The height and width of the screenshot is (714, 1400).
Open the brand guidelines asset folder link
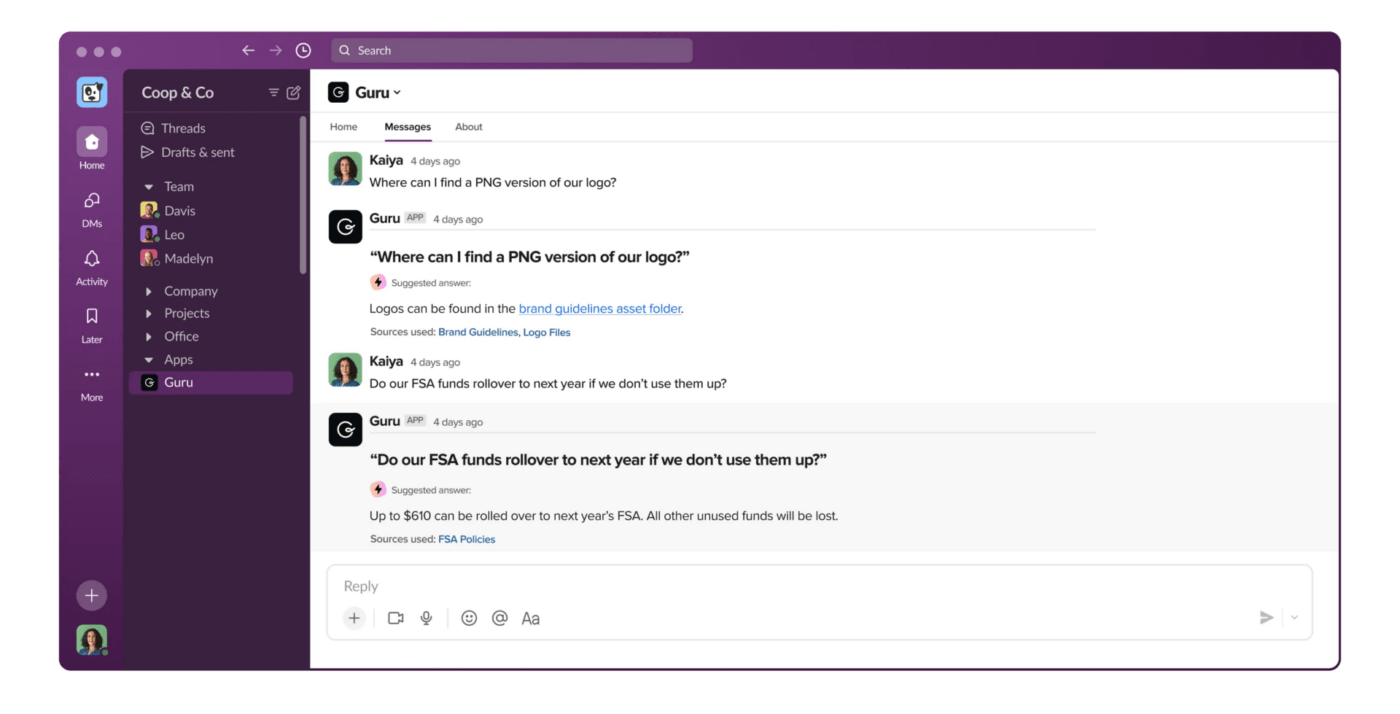click(x=600, y=309)
